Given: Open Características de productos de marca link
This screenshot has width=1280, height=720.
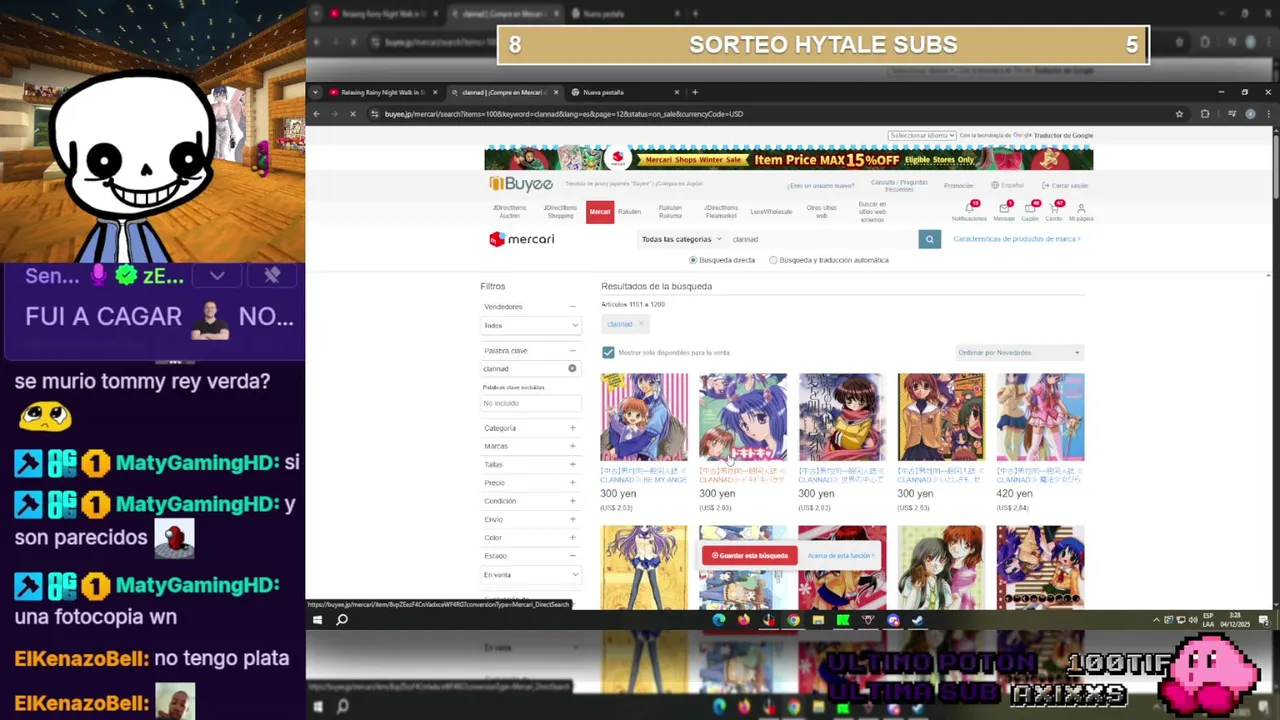Looking at the screenshot, I should (x=1017, y=239).
